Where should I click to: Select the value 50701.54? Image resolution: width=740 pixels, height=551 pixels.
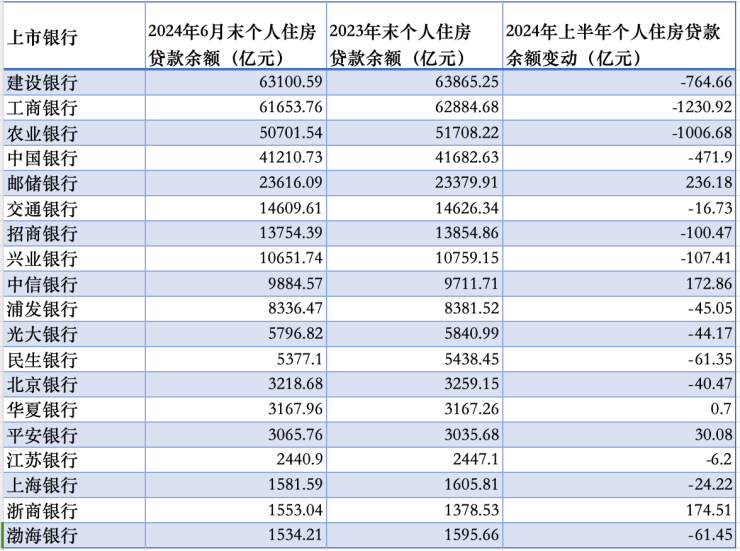pyautogui.click(x=291, y=132)
